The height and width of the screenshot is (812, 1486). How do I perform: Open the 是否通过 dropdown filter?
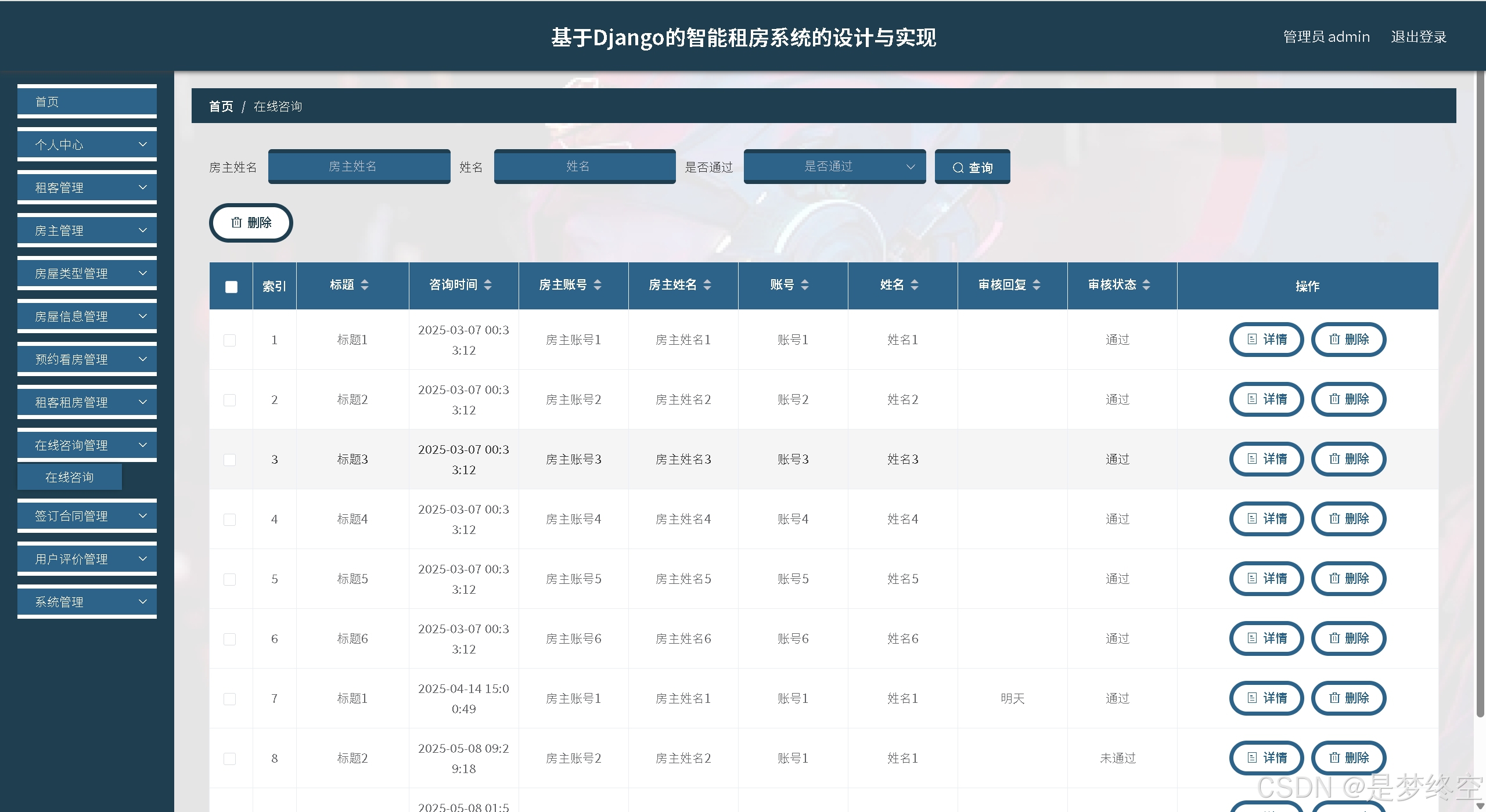(834, 167)
